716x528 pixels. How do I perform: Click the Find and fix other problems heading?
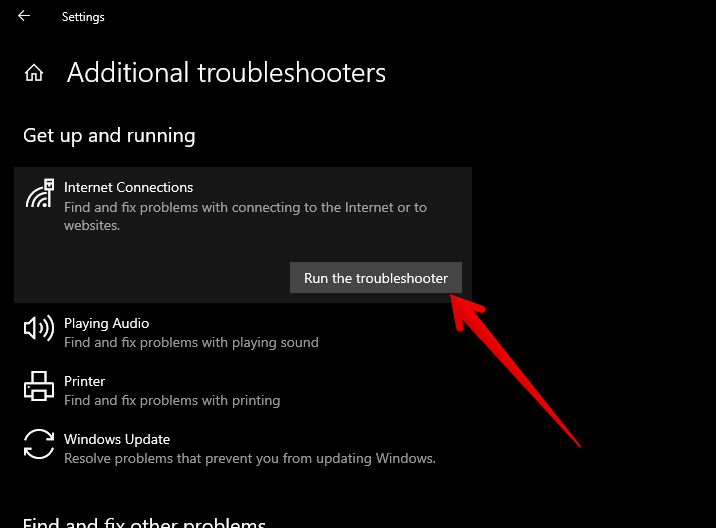click(144, 522)
